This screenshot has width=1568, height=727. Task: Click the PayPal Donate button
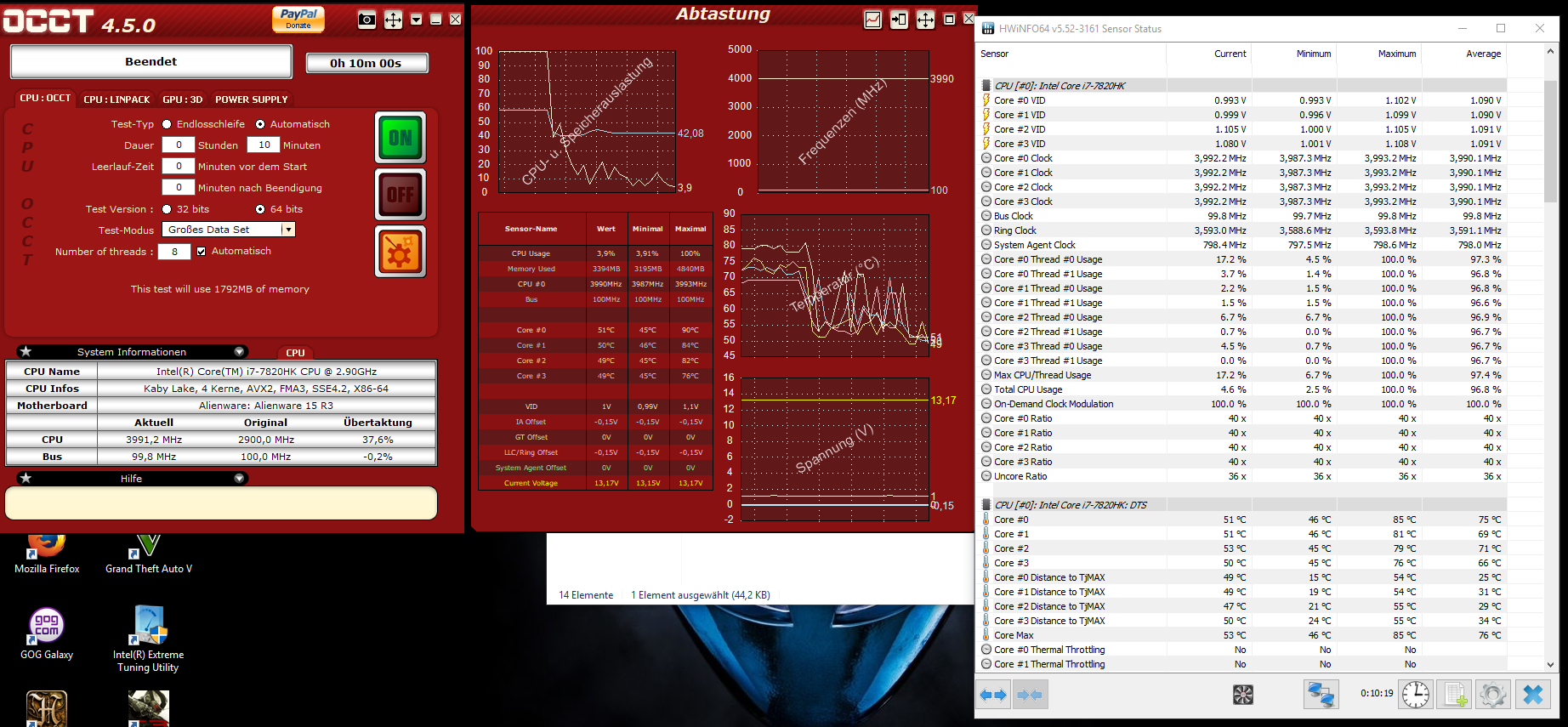pos(298,19)
